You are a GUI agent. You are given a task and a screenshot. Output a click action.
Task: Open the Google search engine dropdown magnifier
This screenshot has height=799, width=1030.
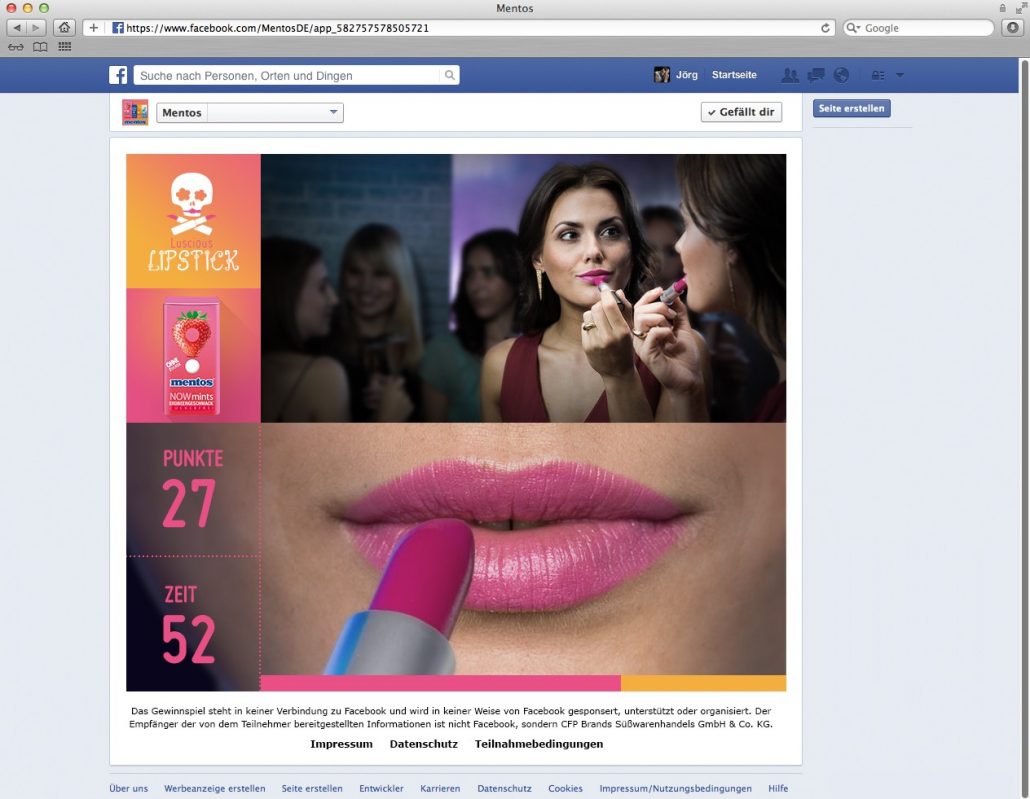[853, 28]
